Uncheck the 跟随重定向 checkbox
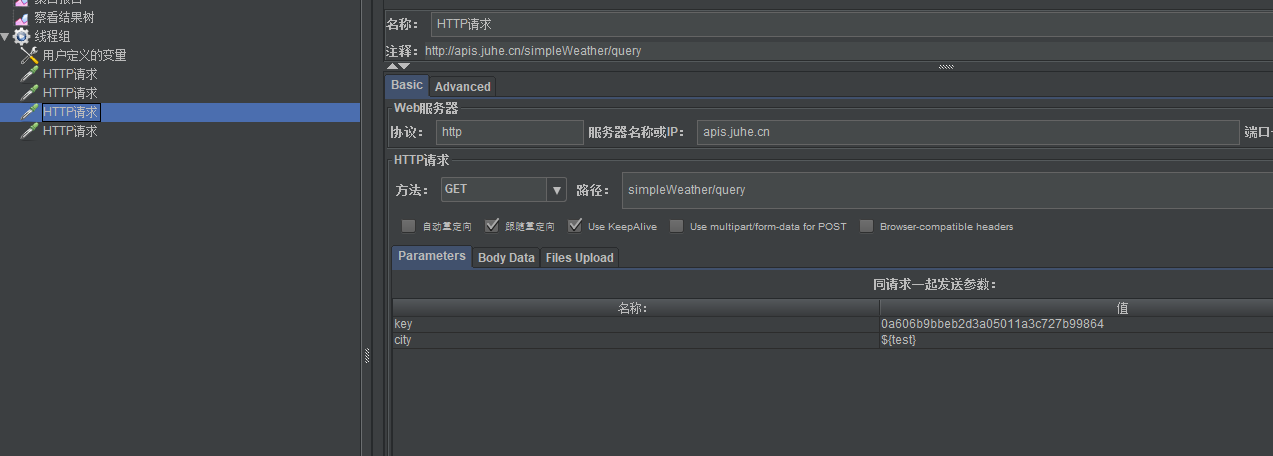This screenshot has height=456, width=1273. (x=491, y=226)
